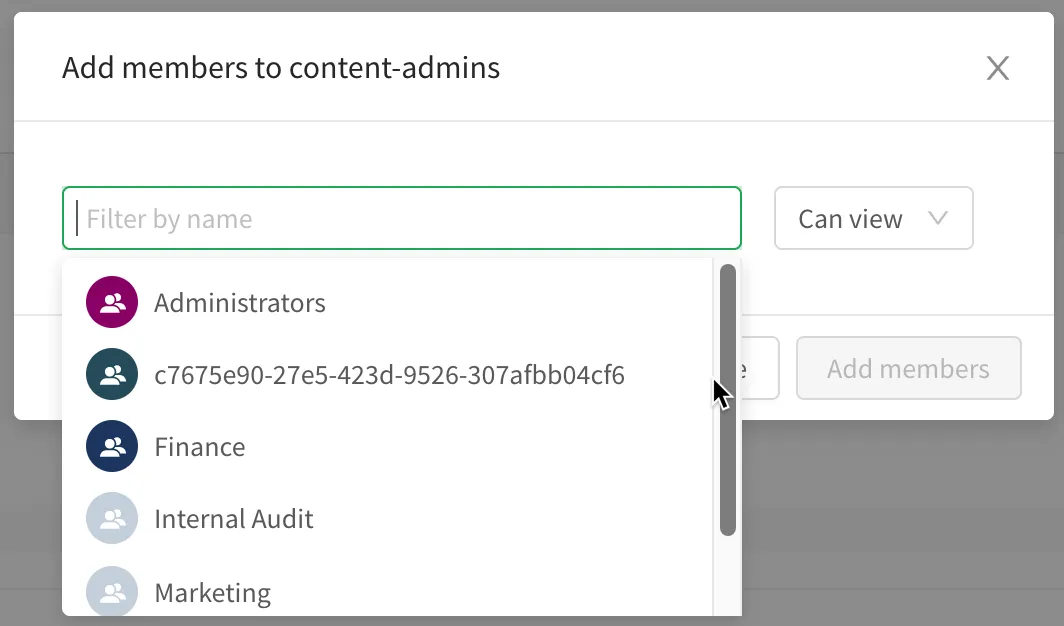Click the navy Finance group avatar icon
The width and height of the screenshot is (1064, 626).
click(111, 446)
